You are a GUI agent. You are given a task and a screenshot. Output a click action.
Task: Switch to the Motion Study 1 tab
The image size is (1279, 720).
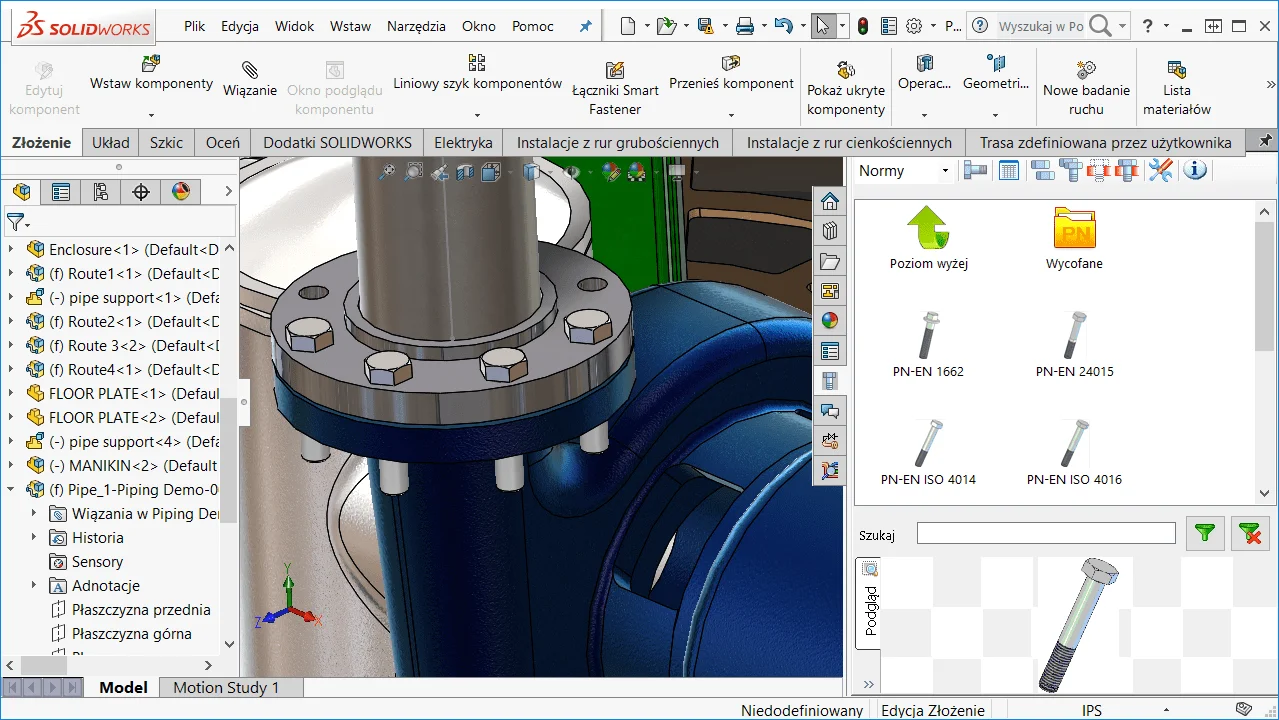tap(226, 687)
